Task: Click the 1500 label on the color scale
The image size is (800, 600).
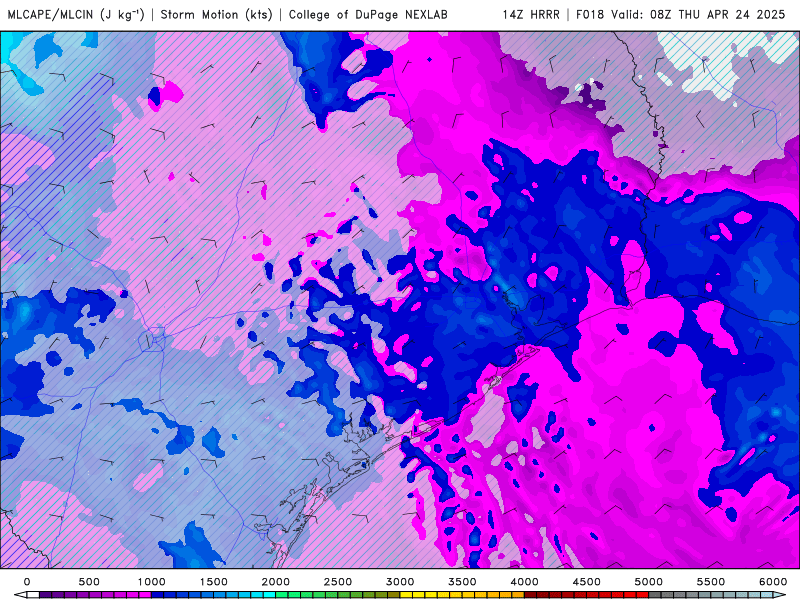Action: 214,582
